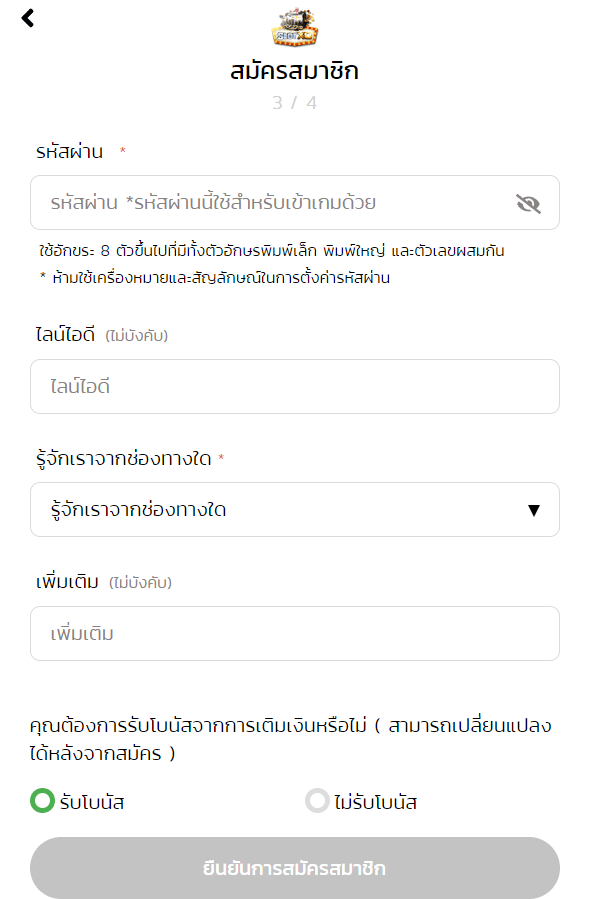Click the สมัครสมาชิก page title
This screenshot has height=899, width=596.
297,72
